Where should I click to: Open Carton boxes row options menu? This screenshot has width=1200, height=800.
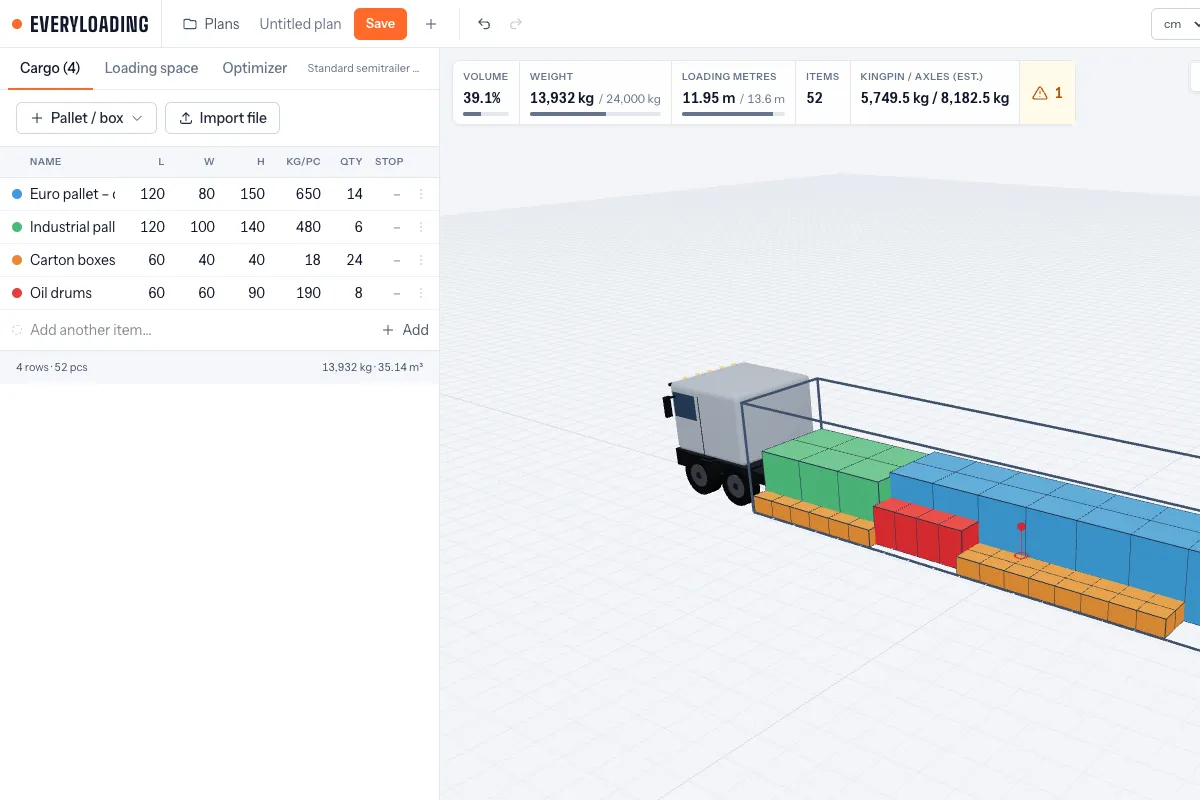[x=421, y=260]
